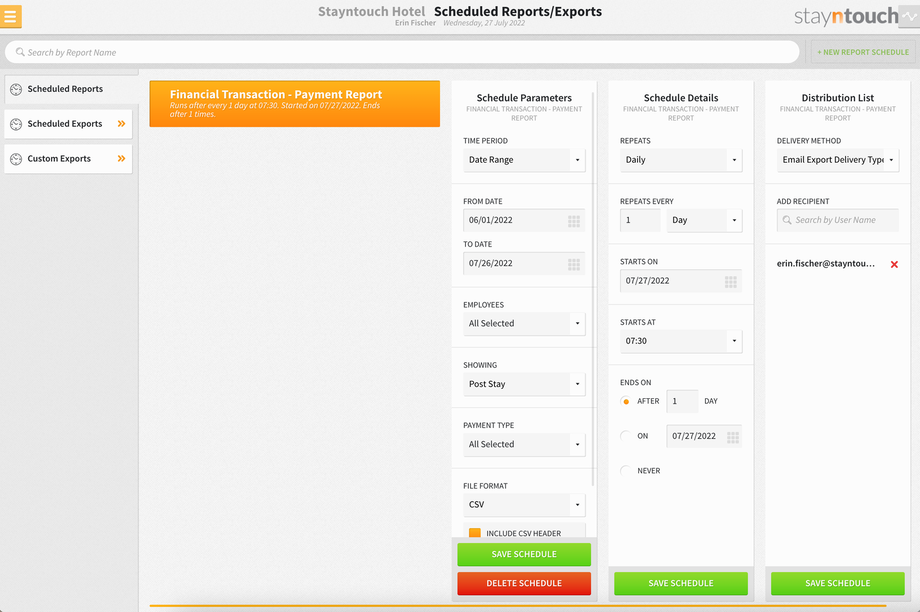Toggle the Include CSV Header checkbox
This screenshot has width=920, height=612.
coord(475,533)
